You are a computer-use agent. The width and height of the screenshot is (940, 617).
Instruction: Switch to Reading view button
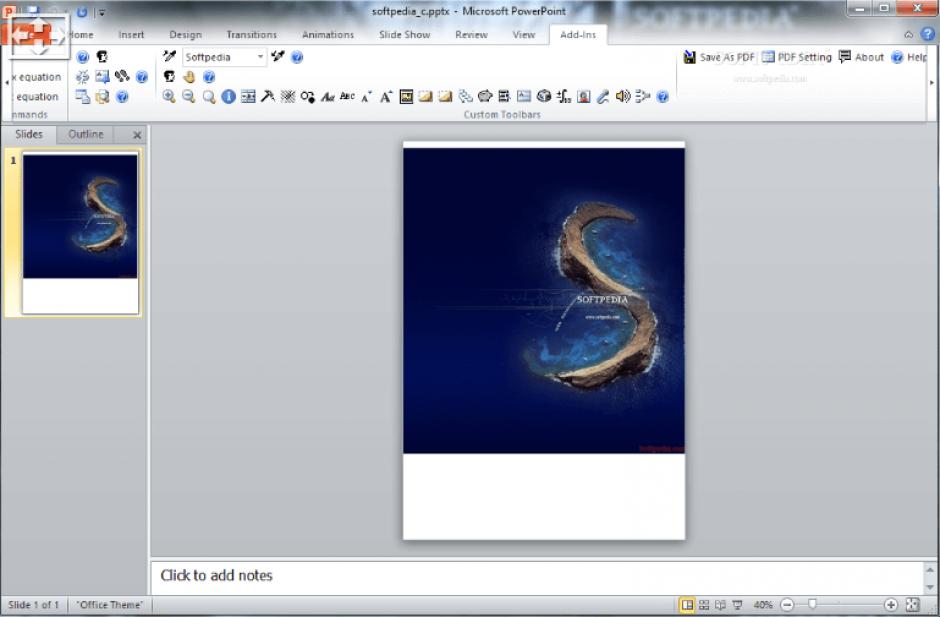point(721,605)
